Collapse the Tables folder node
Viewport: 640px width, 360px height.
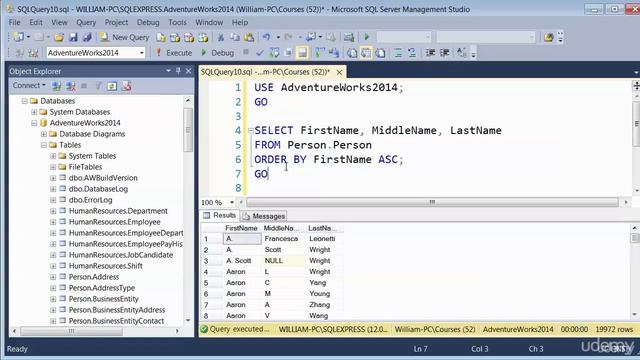pyautogui.click(x=44, y=145)
